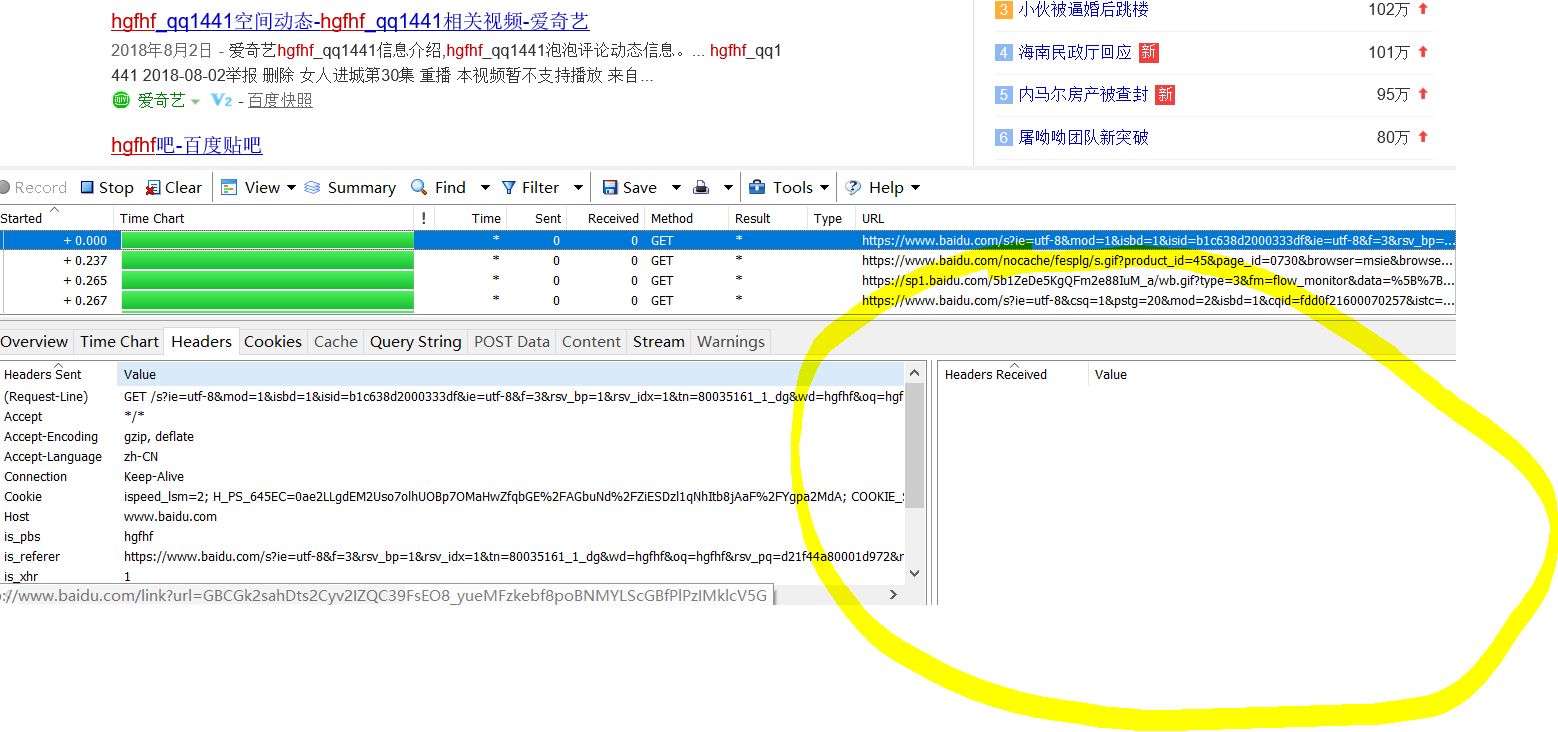
Task: Sort by the Method column header
Action: [x=686, y=218]
